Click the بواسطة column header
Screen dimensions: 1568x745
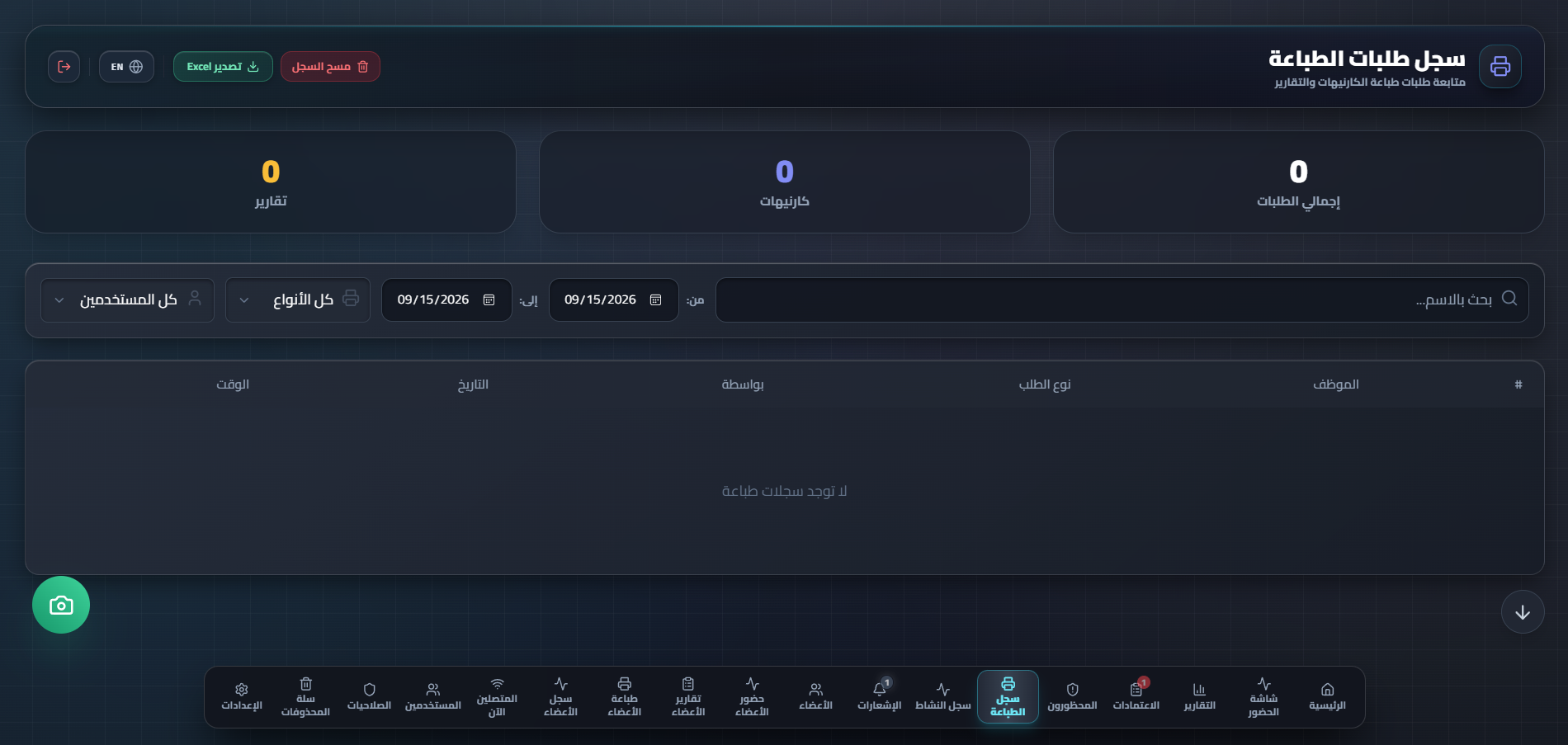[743, 384]
